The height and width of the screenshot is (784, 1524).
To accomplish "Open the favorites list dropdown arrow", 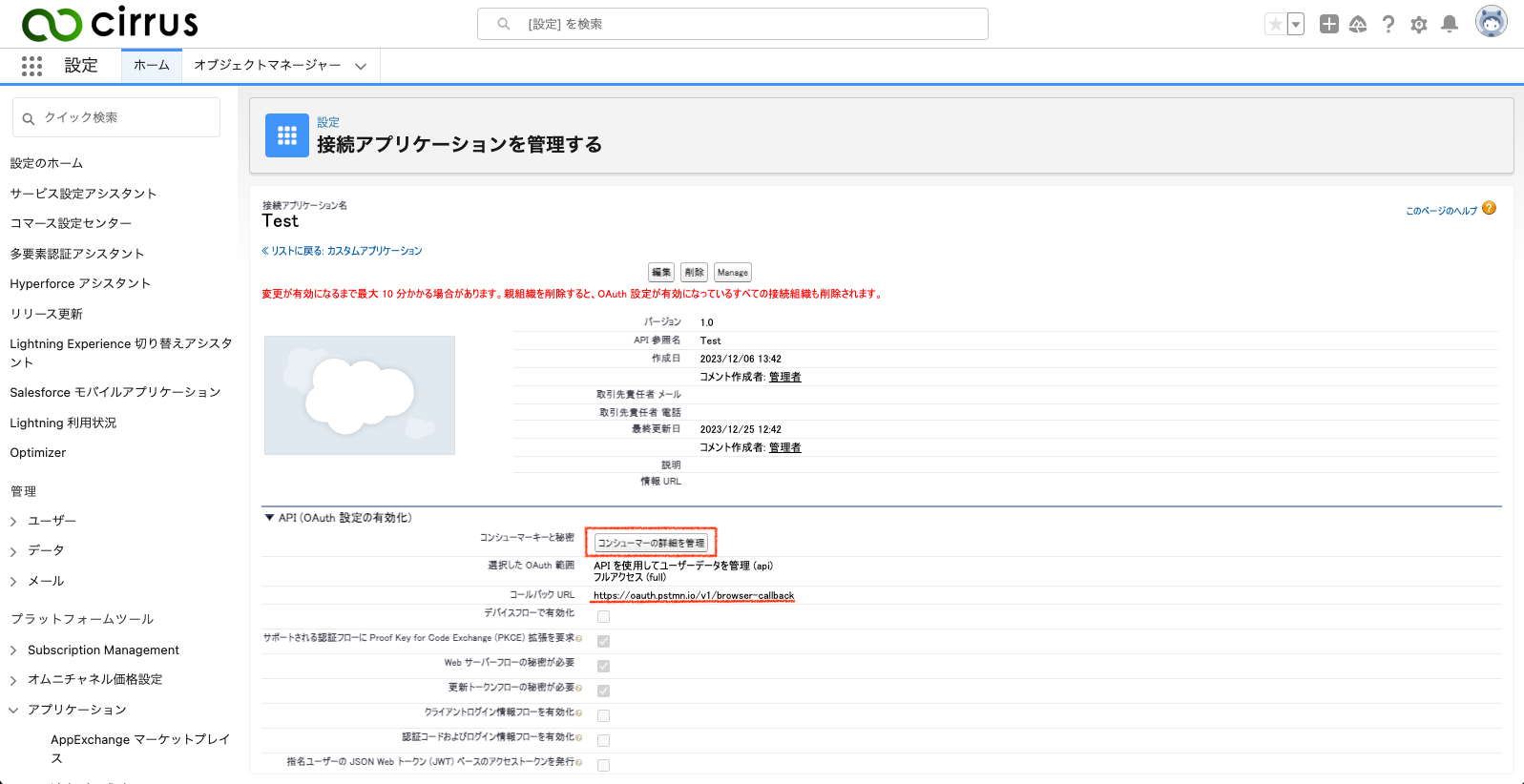I will tap(1296, 24).
